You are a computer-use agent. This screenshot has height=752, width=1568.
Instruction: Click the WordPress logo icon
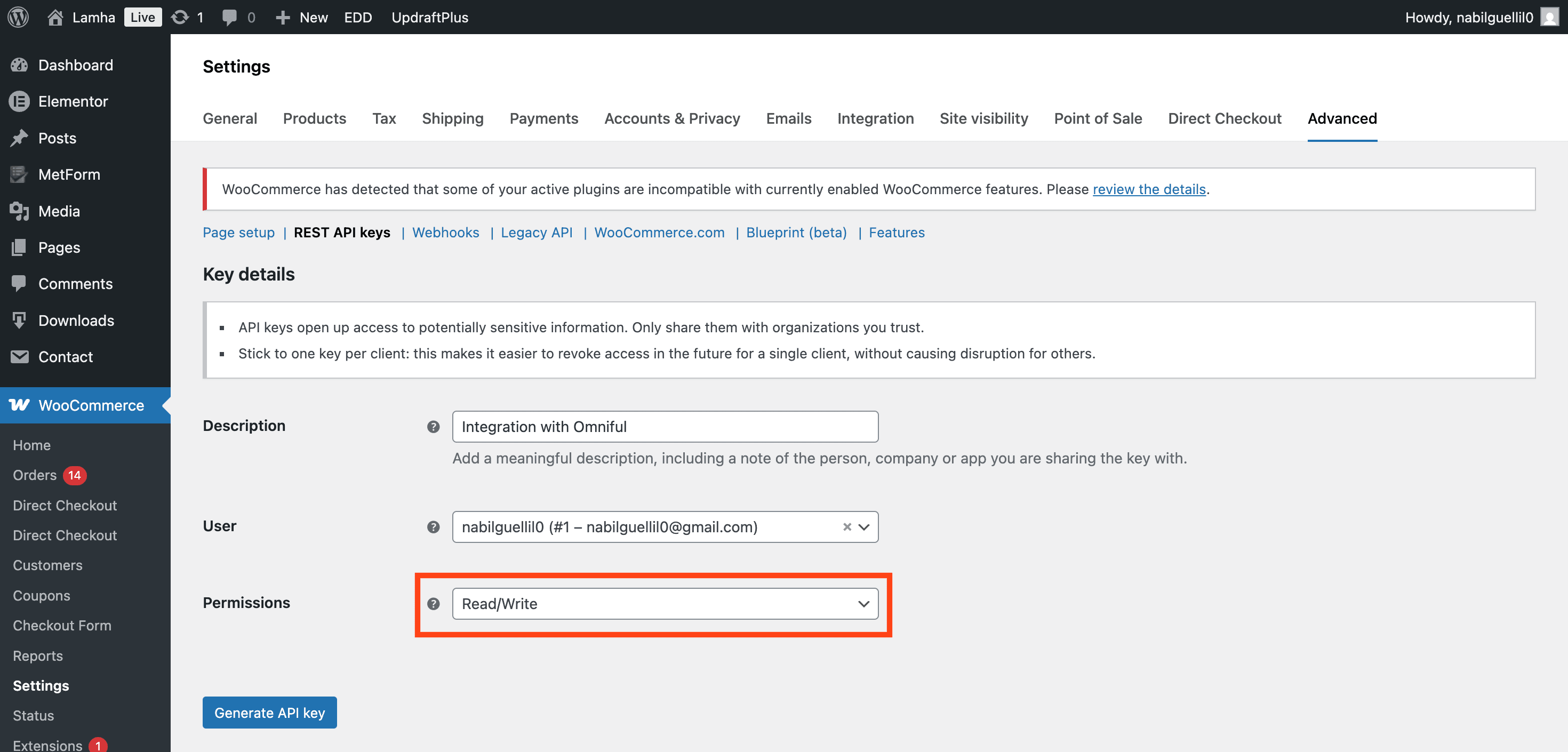[18, 17]
